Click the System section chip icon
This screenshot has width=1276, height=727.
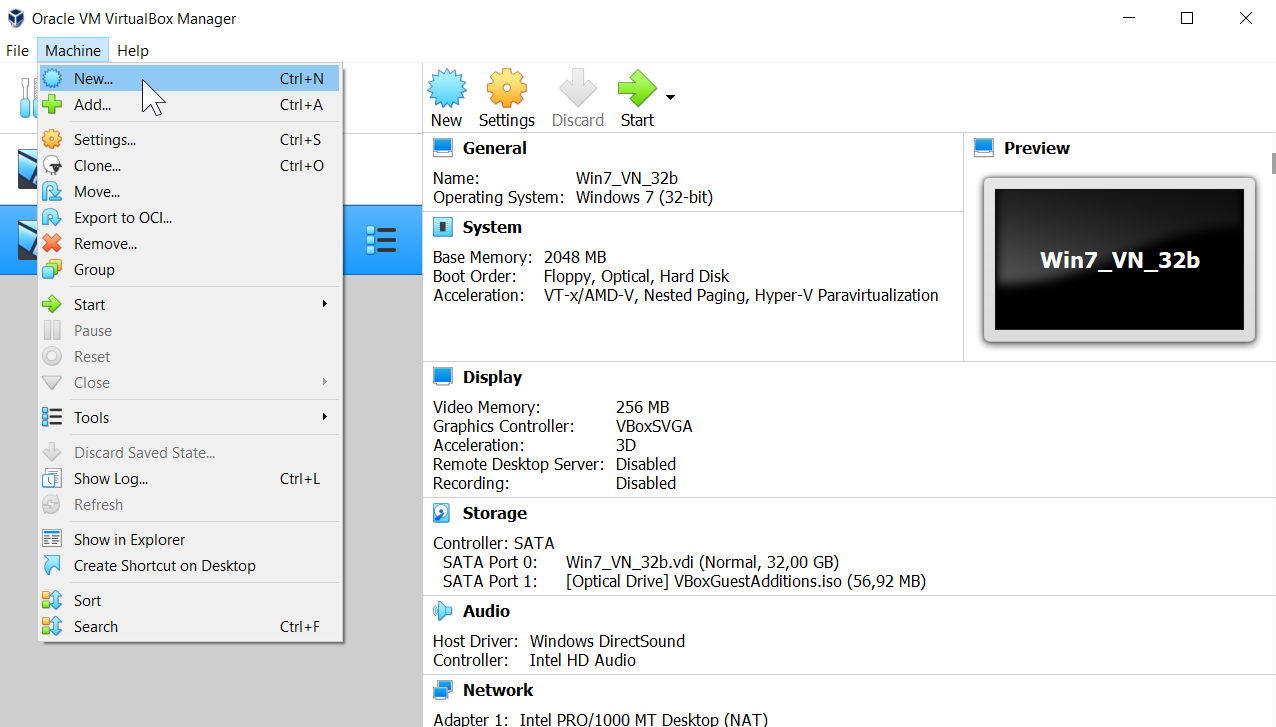(442, 227)
